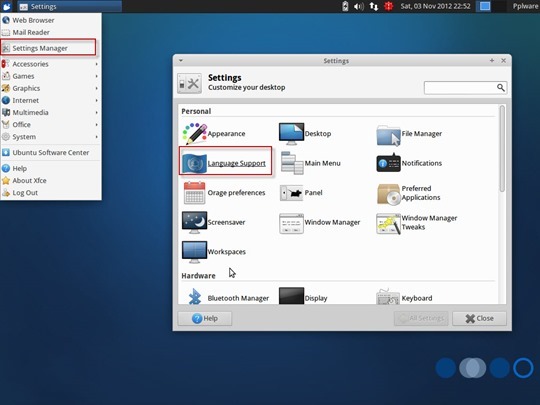Click the volume icon in the top panel
The width and height of the screenshot is (540, 405).
coord(359,7)
